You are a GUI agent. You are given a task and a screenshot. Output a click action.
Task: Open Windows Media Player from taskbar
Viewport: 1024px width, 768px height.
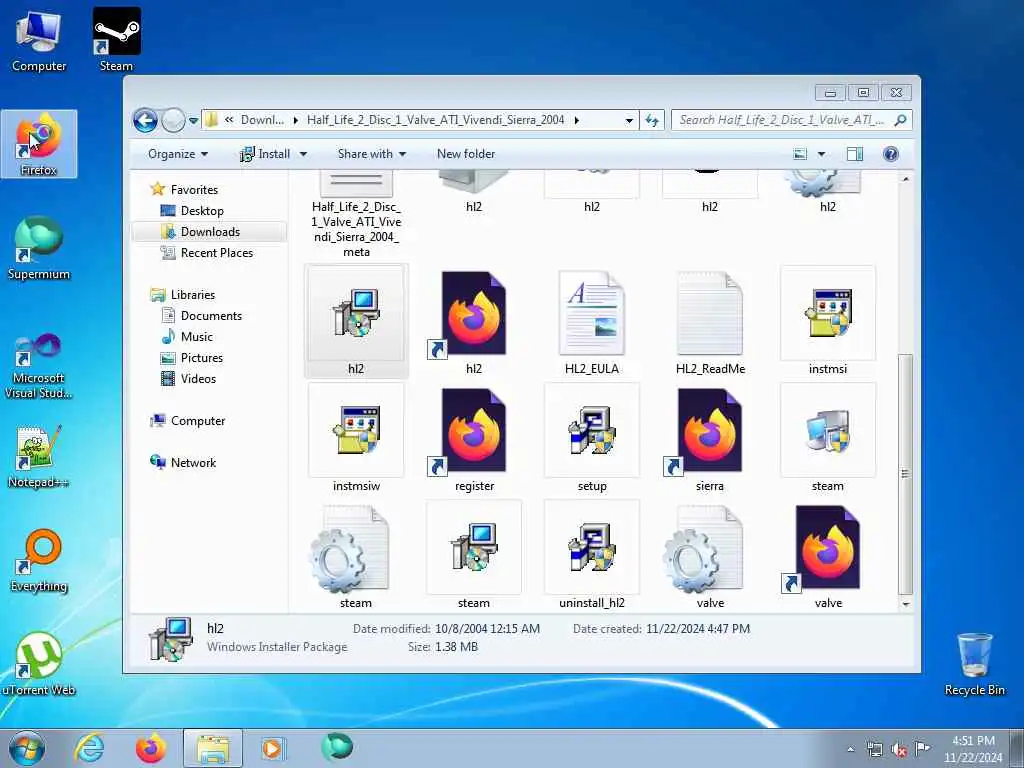pos(272,748)
